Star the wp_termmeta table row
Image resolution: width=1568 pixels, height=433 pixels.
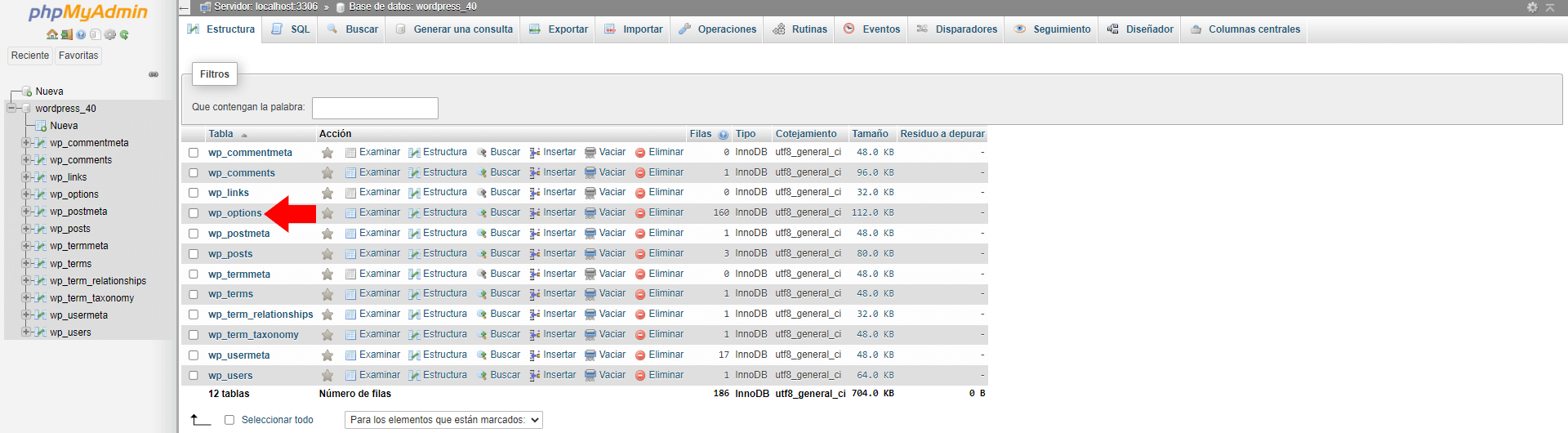pos(327,275)
